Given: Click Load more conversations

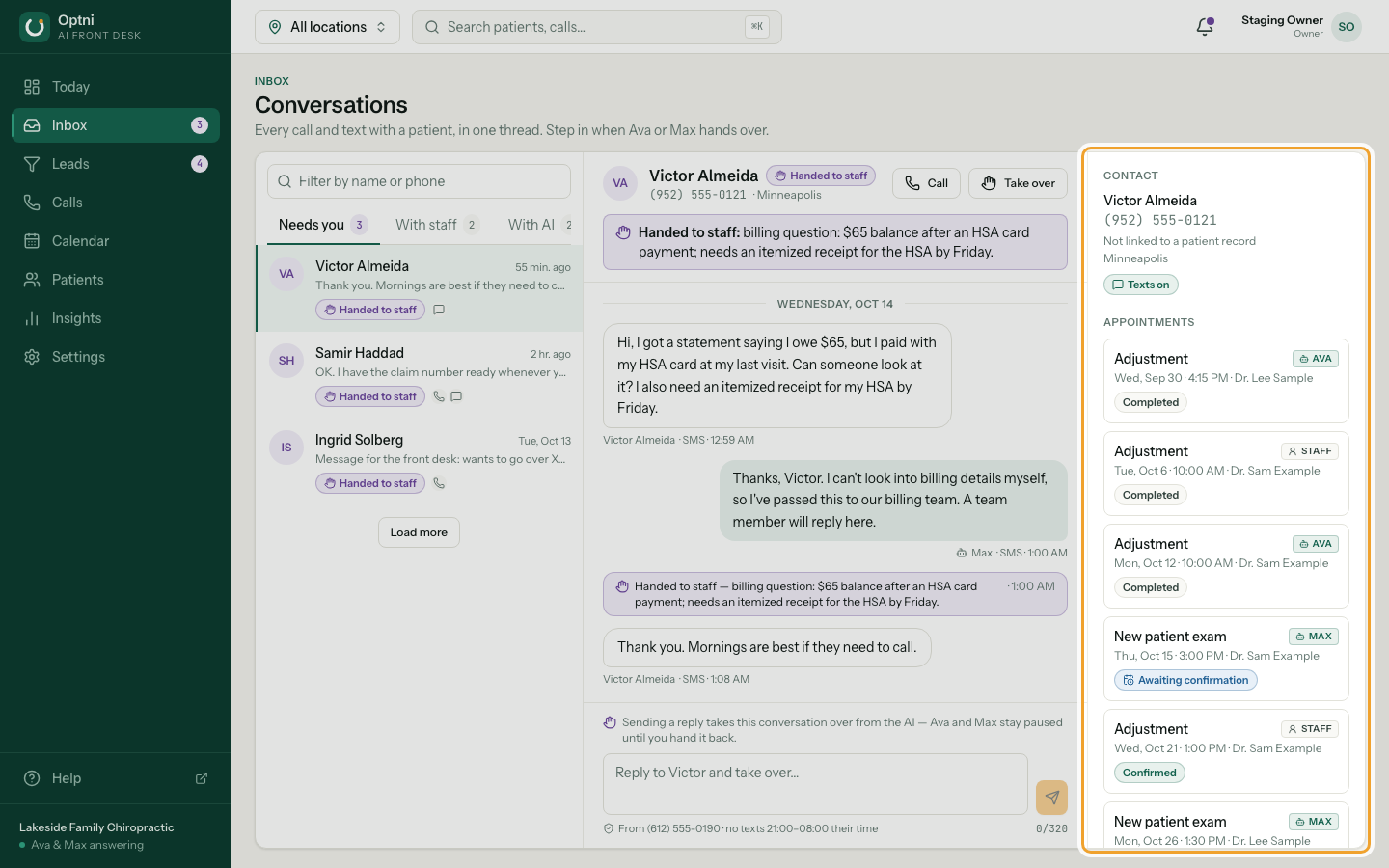Looking at the screenshot, I should point(419,532).
